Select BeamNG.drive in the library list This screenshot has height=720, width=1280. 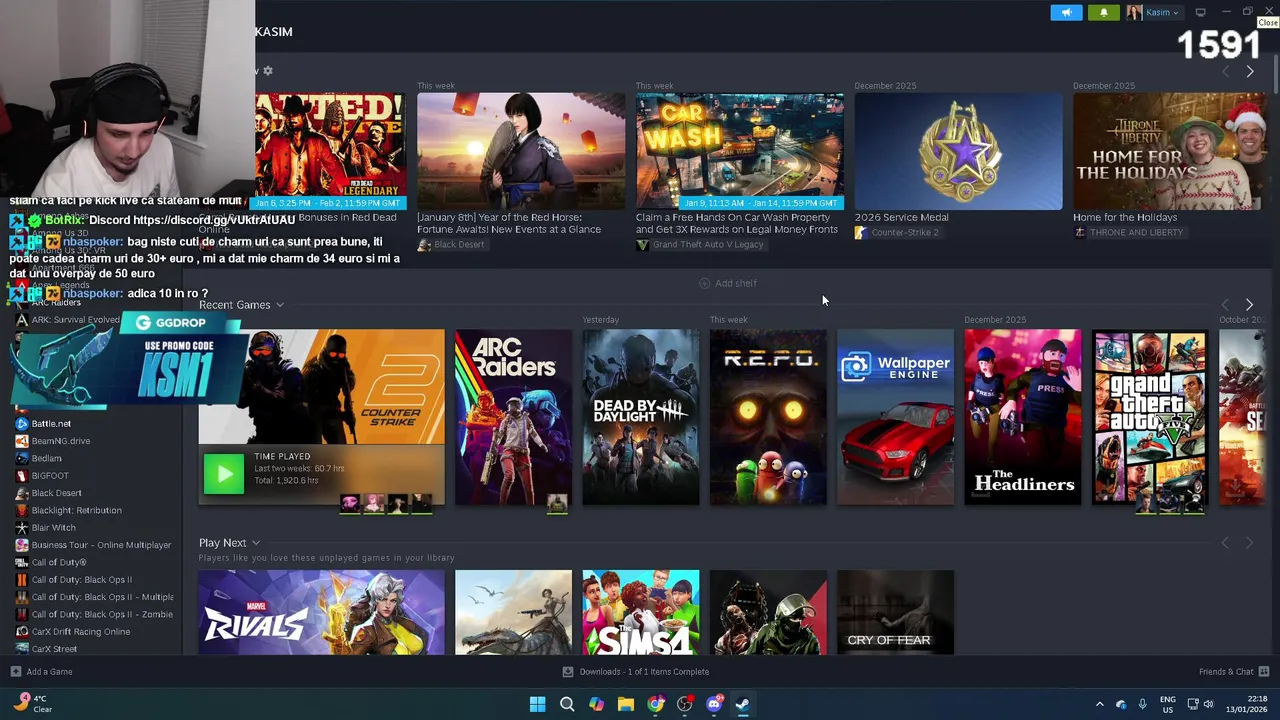[61, 441]
